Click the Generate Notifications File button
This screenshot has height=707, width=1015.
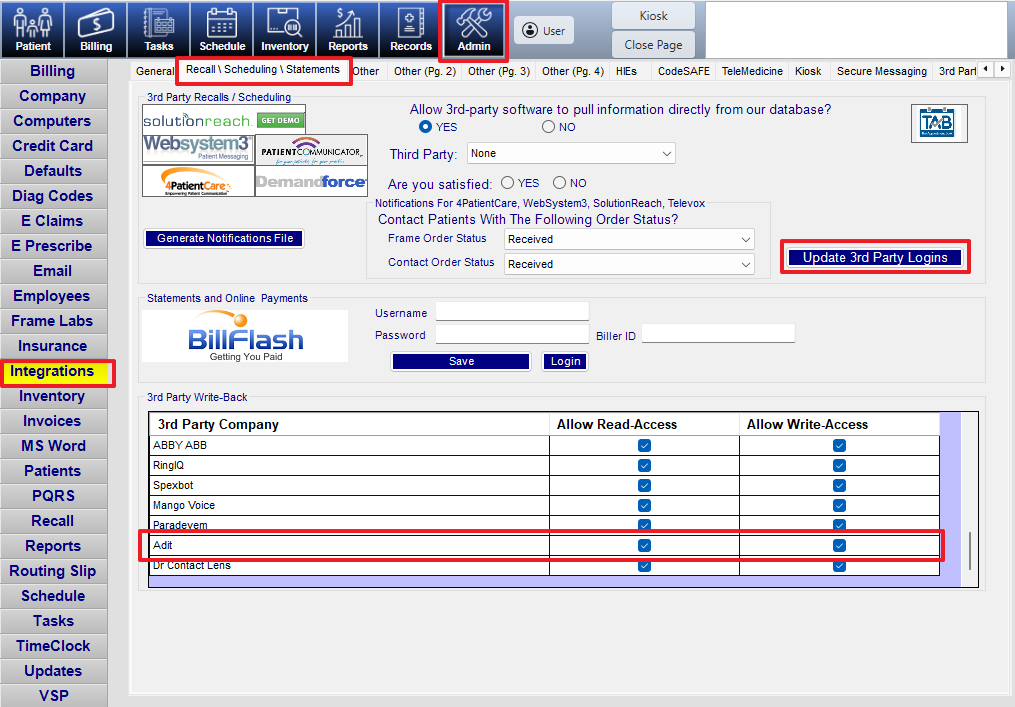(225, 239)
